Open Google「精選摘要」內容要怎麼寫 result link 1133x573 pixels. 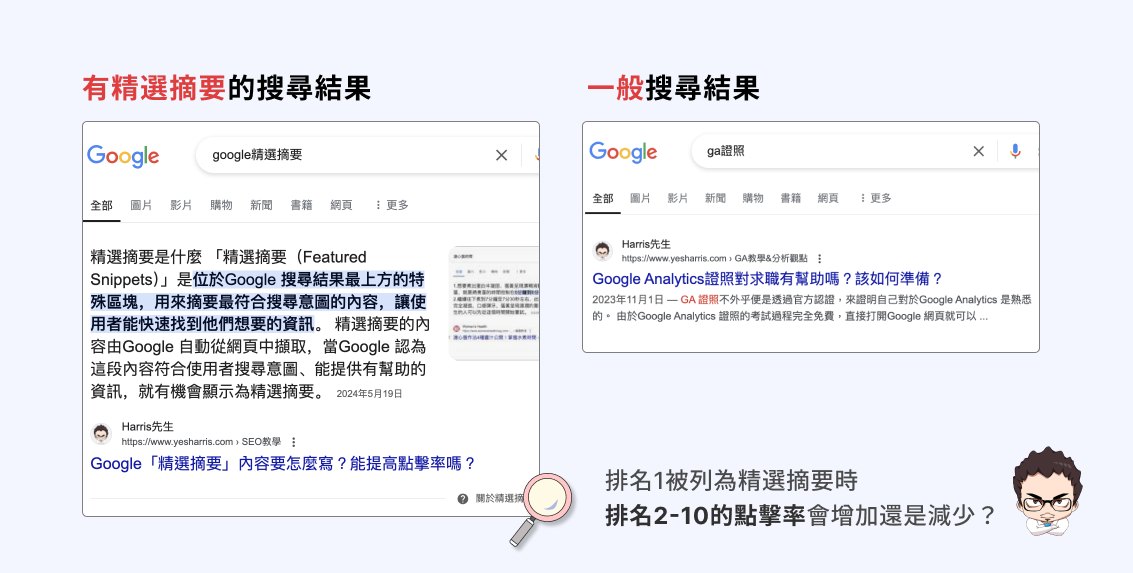(x=283, y=463)
